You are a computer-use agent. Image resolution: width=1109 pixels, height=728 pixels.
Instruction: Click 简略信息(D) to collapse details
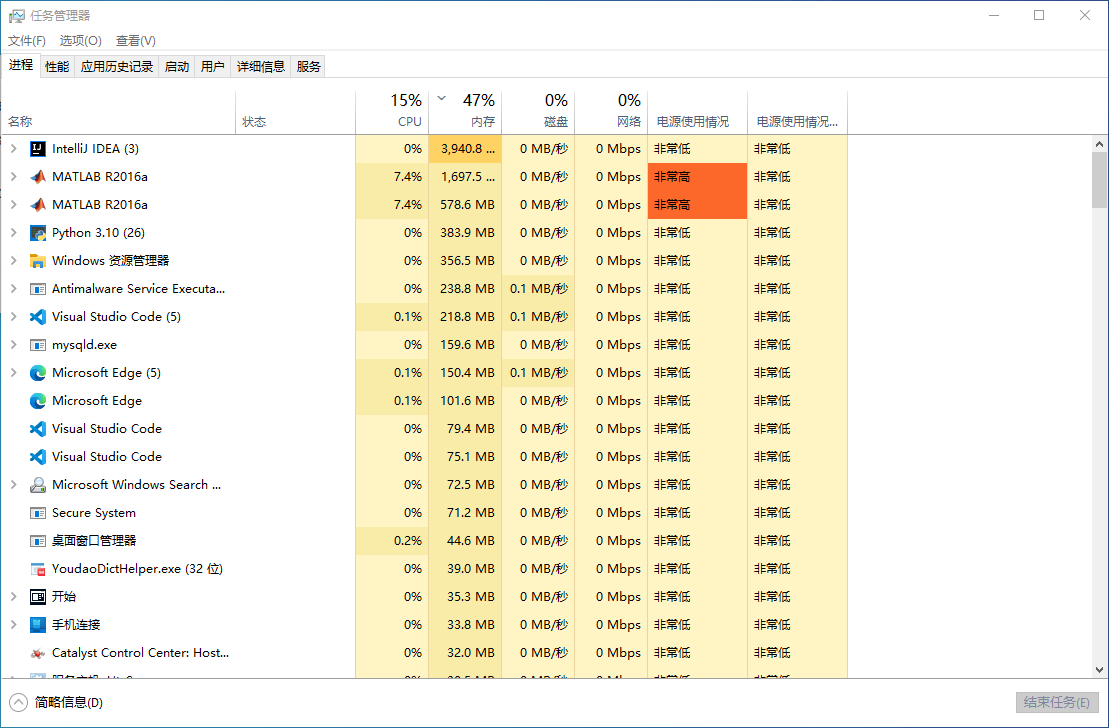57,703
